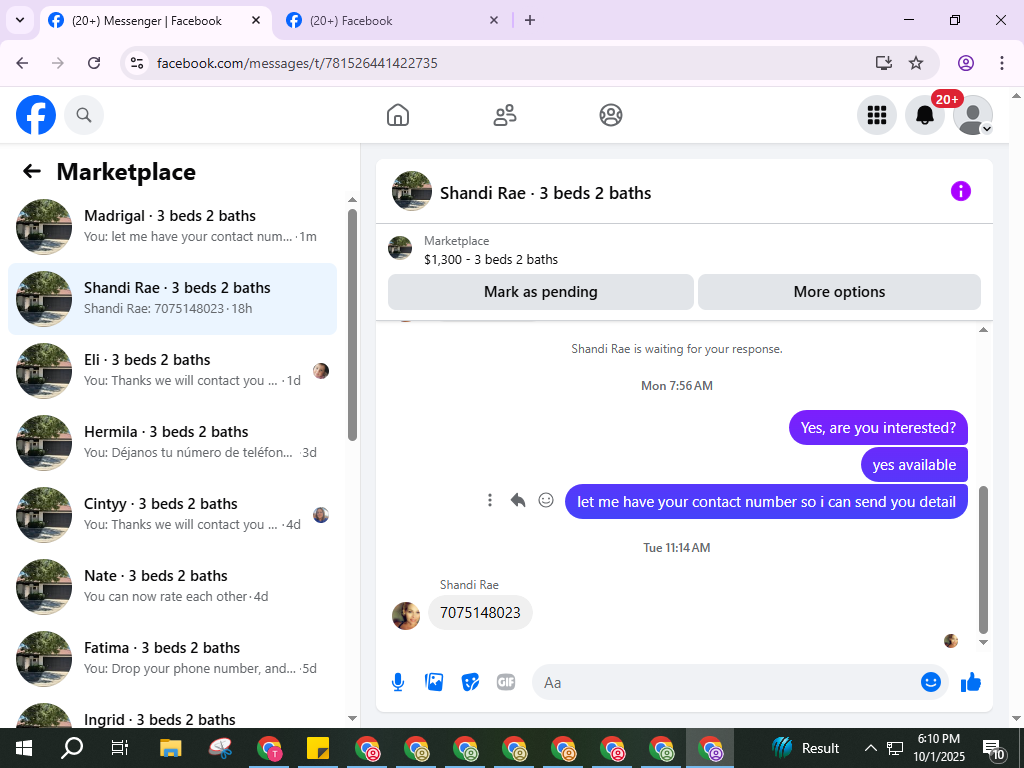Viewport: 1024px width, 768px height.
Task: Click Shandi Rae's avatar beside phone number
Action: 406,616
